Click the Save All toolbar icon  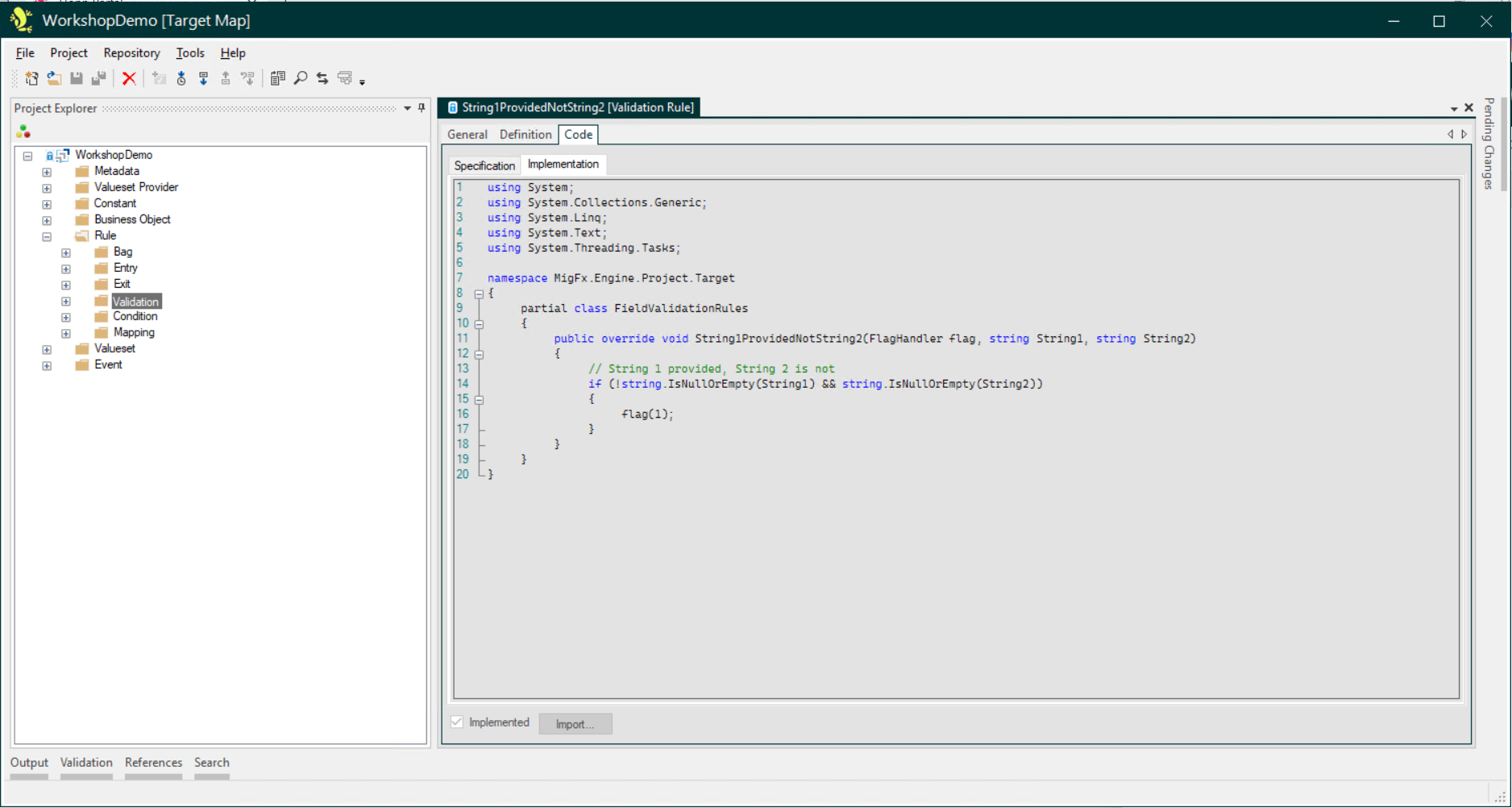click(x=98, y=78)
